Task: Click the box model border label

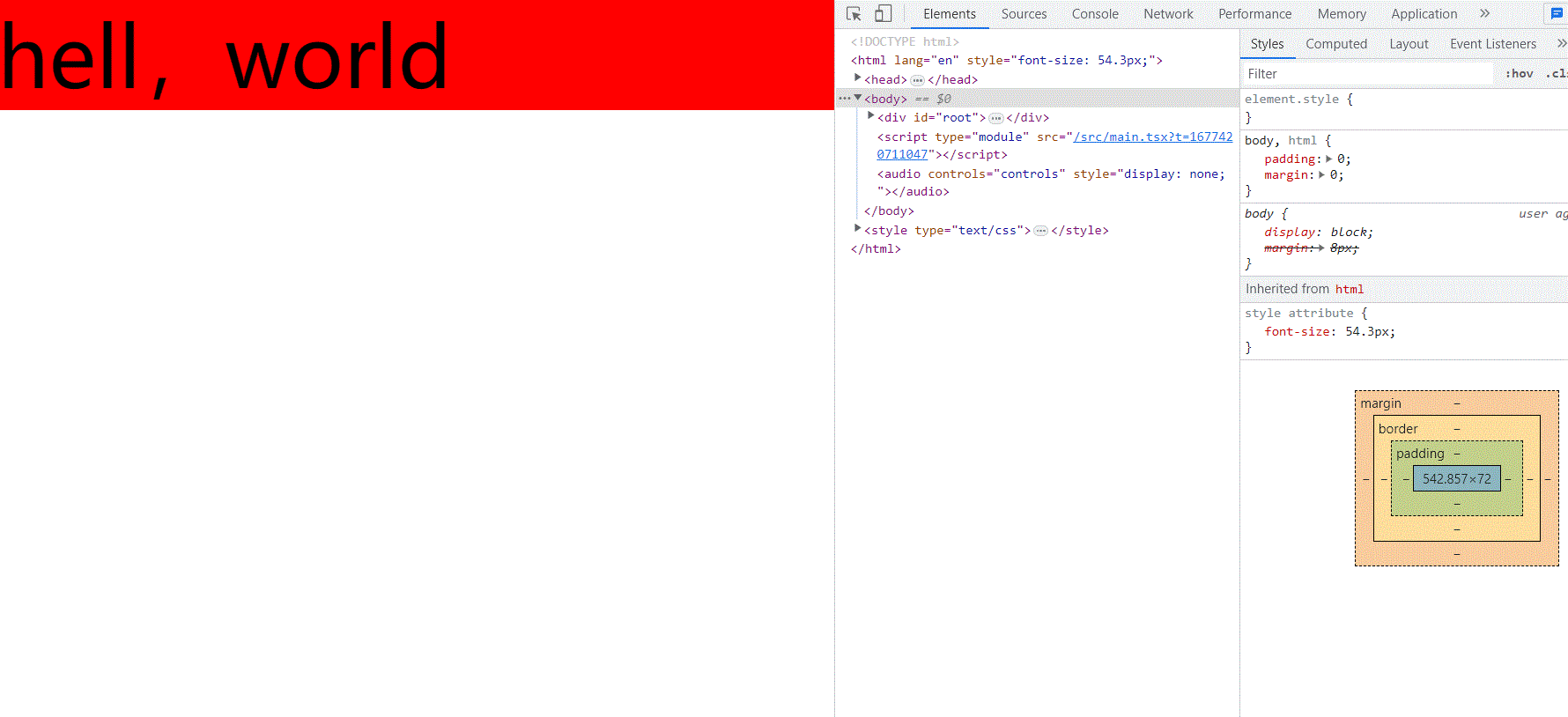Action: click(1398, 429)
